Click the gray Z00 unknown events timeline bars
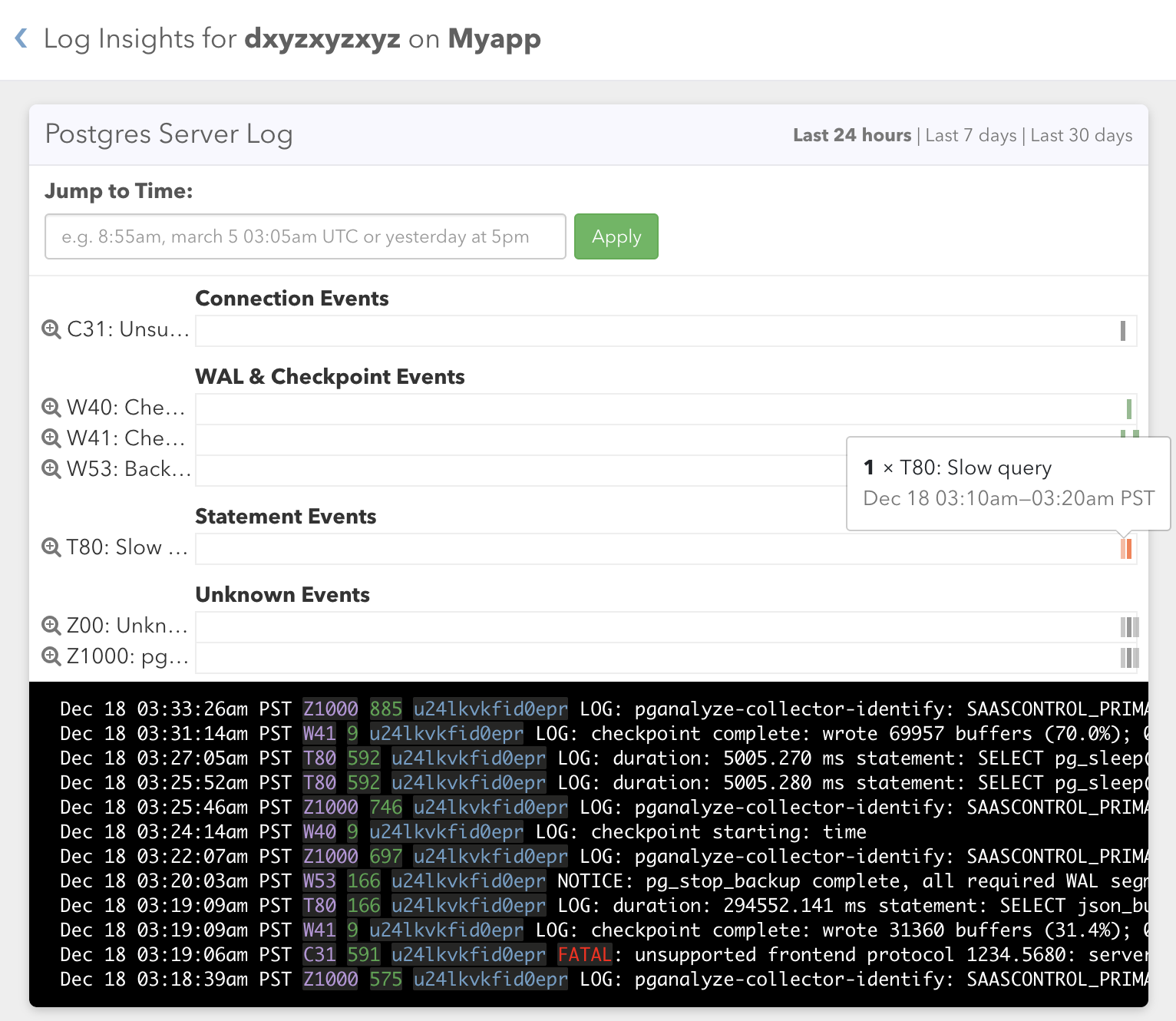Image resolution: width=1176 pixels, height=1021 pixels. pos(1129,627)
